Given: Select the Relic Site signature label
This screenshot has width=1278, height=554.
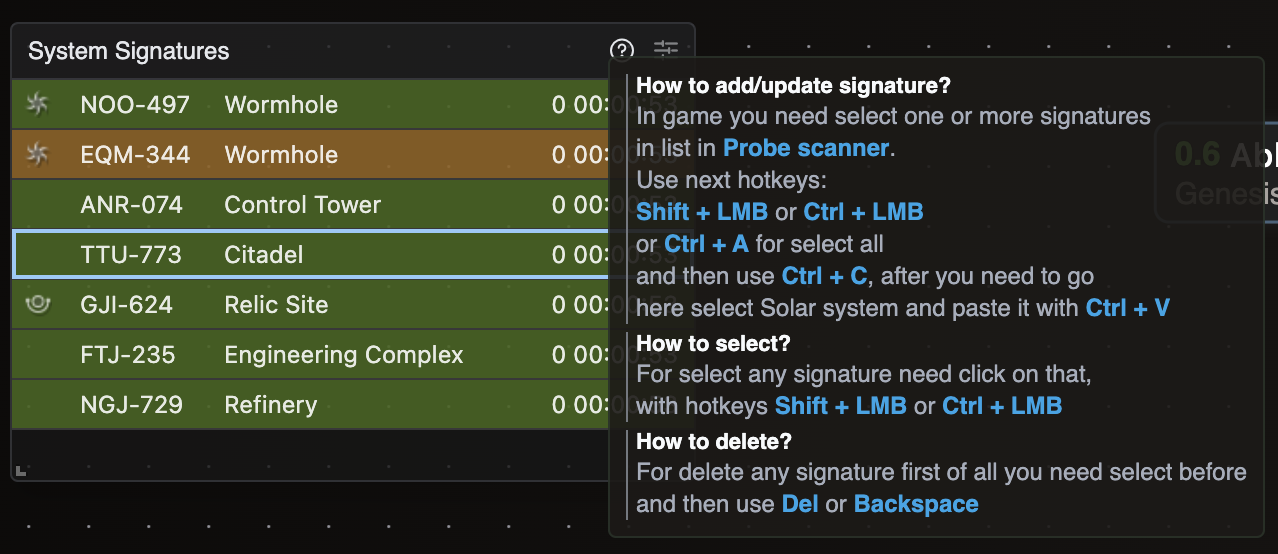Looking at the screenshot, I should pyautogui.click(x=276, y=305).
